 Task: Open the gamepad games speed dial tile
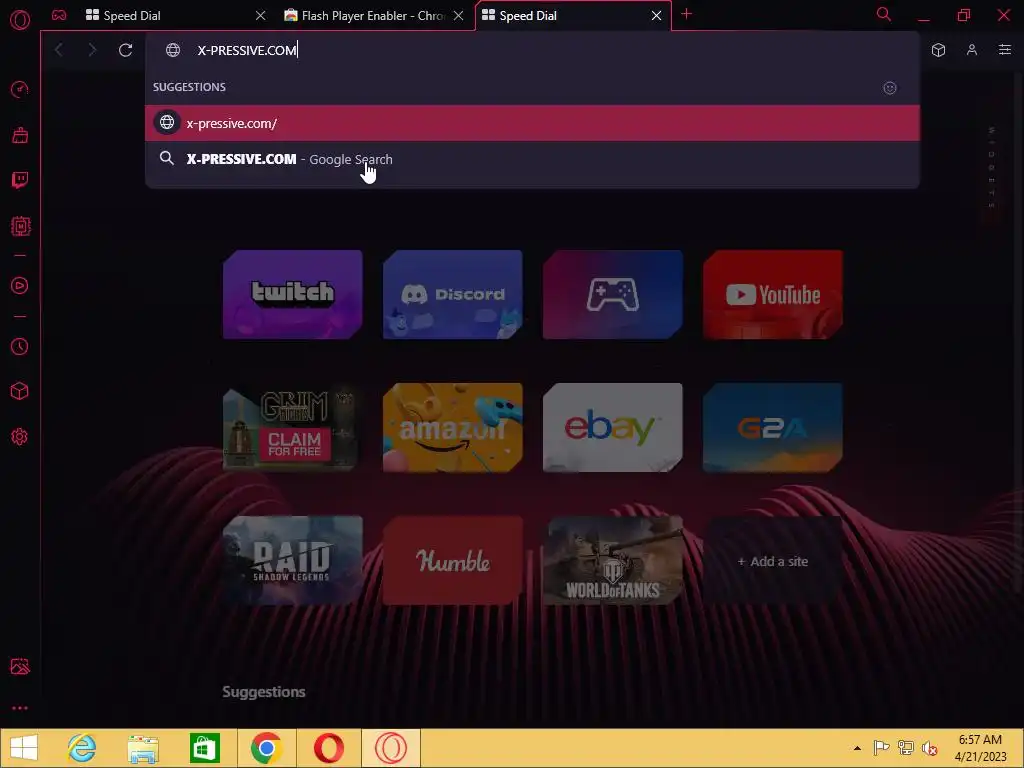[x=613, y=295]
